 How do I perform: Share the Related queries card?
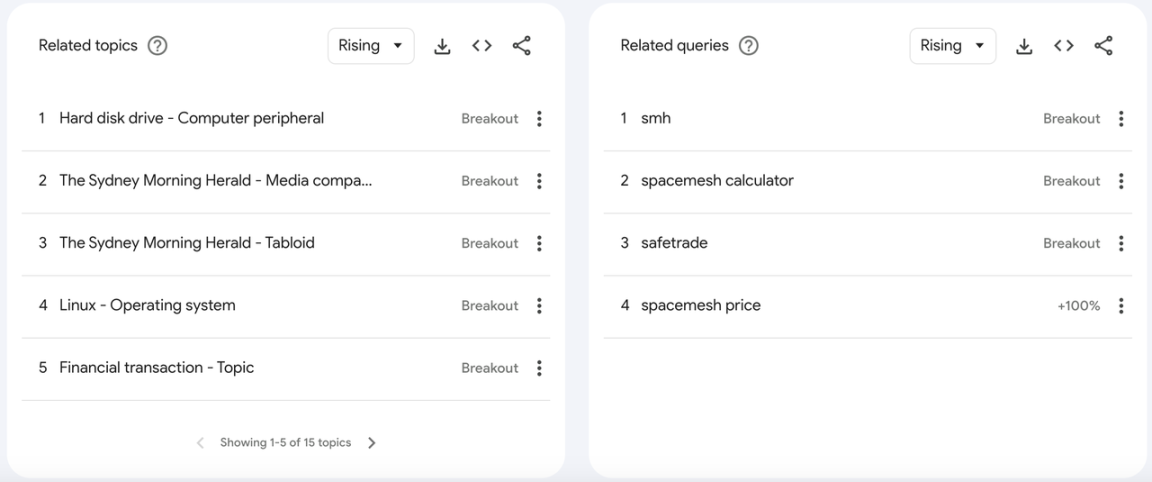click(x=1103, y=46)
